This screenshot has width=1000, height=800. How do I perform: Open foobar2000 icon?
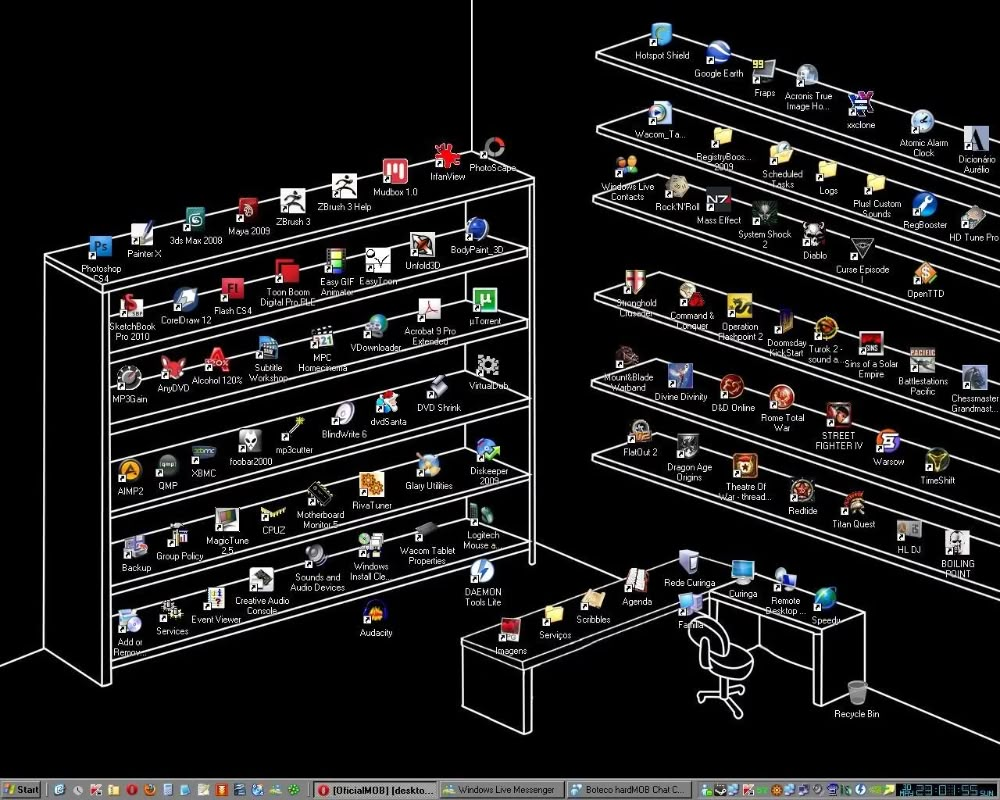point(250,441)
